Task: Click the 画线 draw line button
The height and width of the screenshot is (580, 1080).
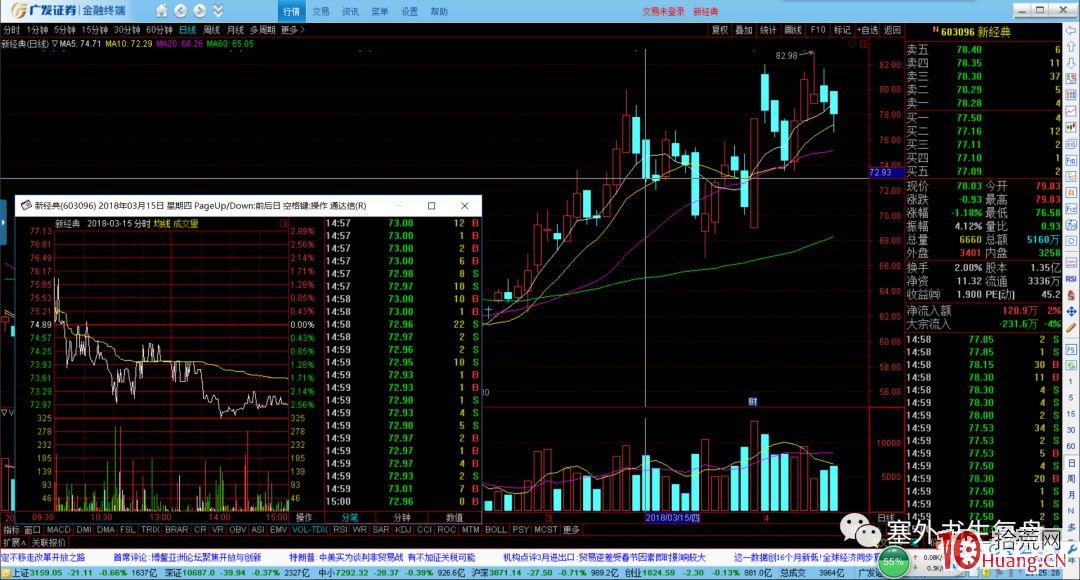Action: (x=793, y=30)
